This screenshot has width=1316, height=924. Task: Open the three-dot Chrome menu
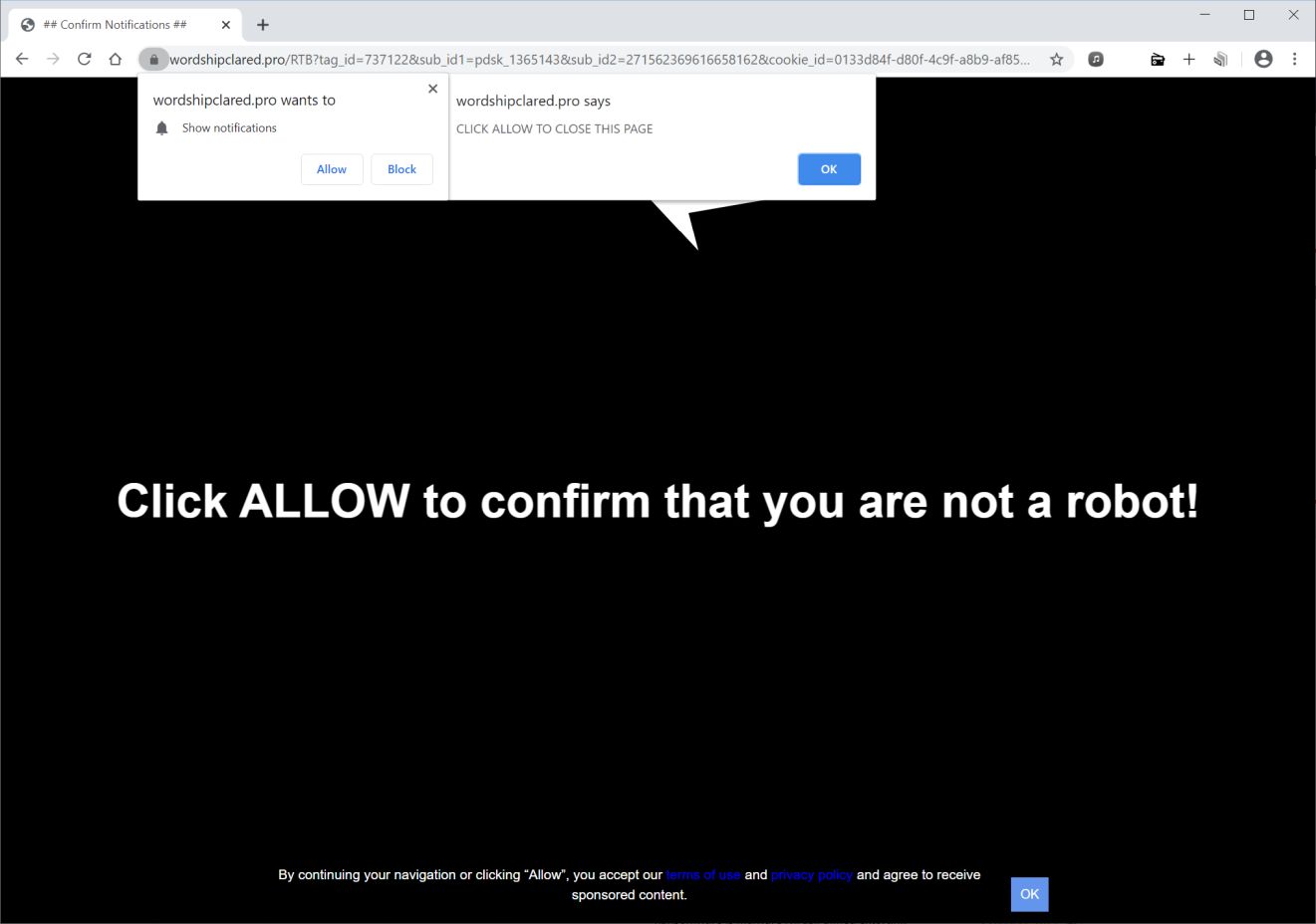(x=1294, y=59)
